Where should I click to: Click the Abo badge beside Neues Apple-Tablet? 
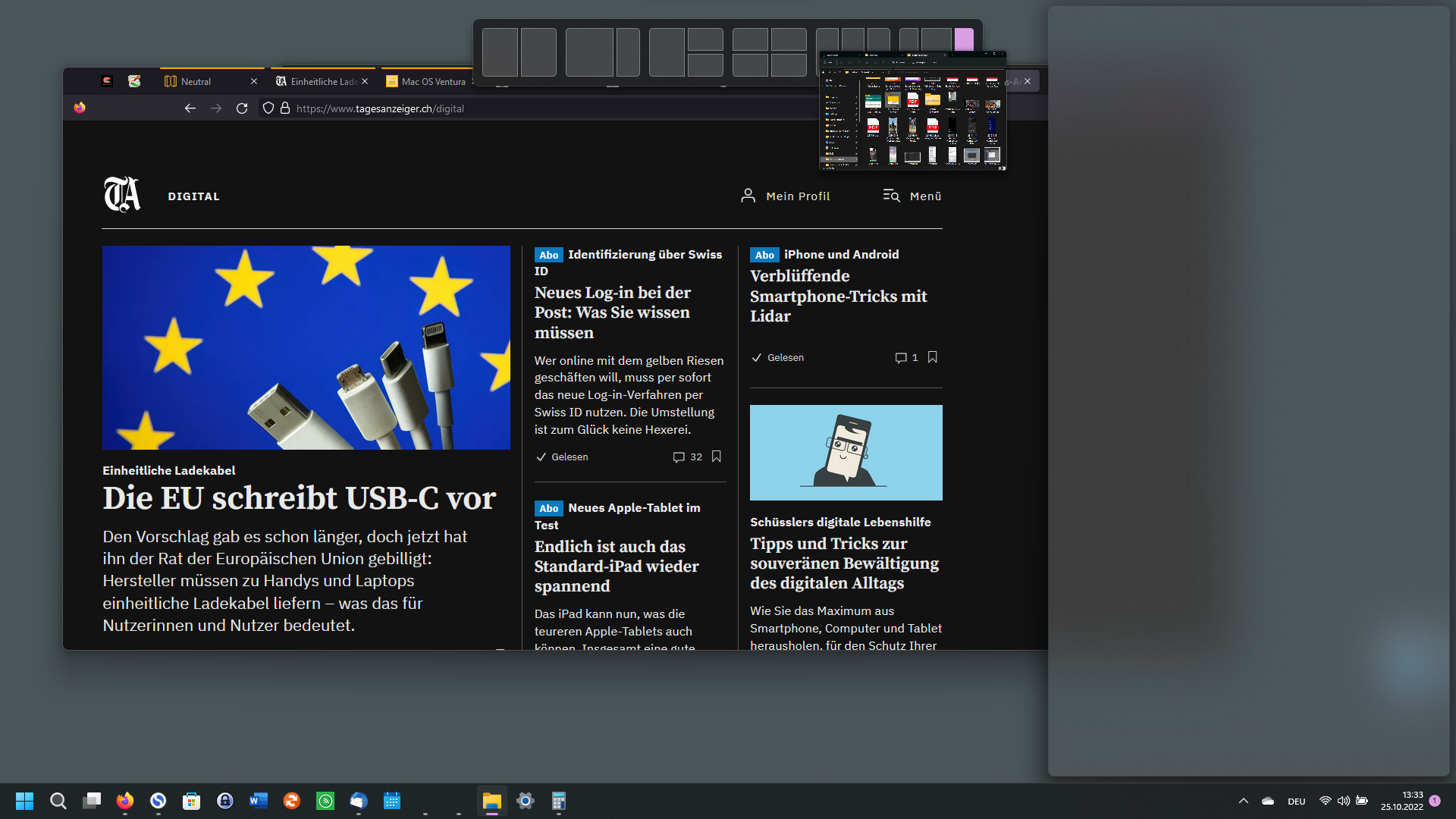point(548,508)
